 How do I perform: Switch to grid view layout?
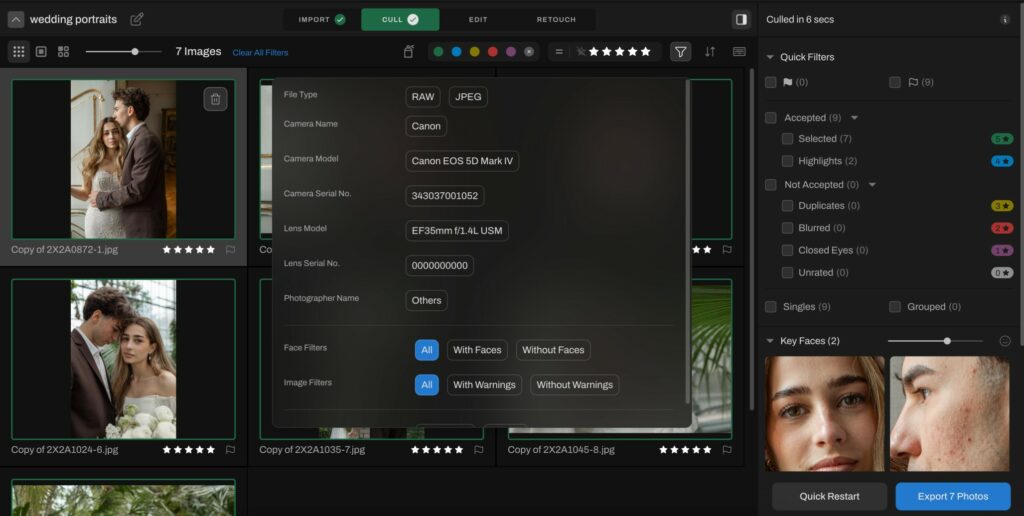[19, 52]
